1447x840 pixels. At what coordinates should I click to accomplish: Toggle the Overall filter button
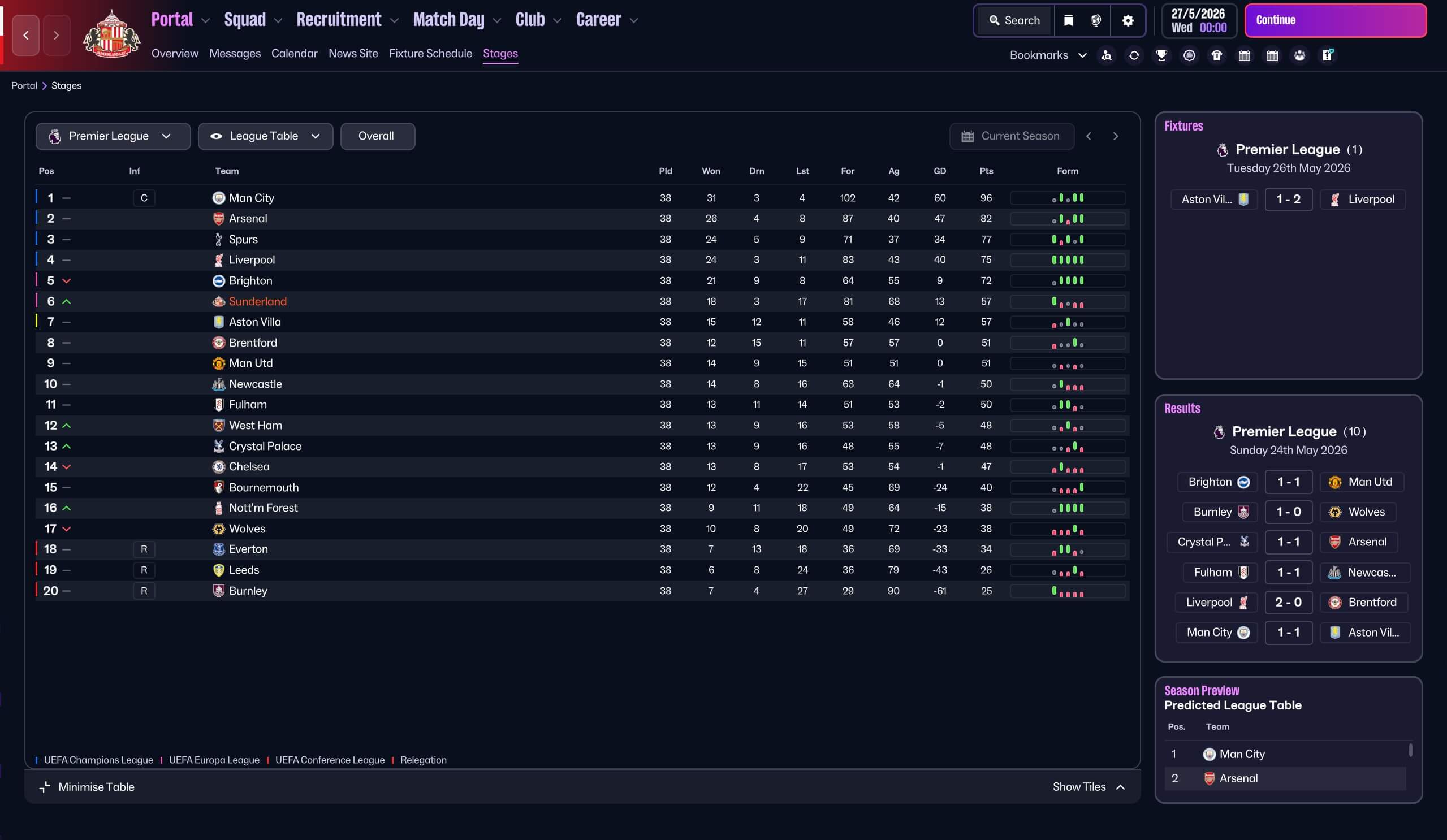click(x=377, y=136)
